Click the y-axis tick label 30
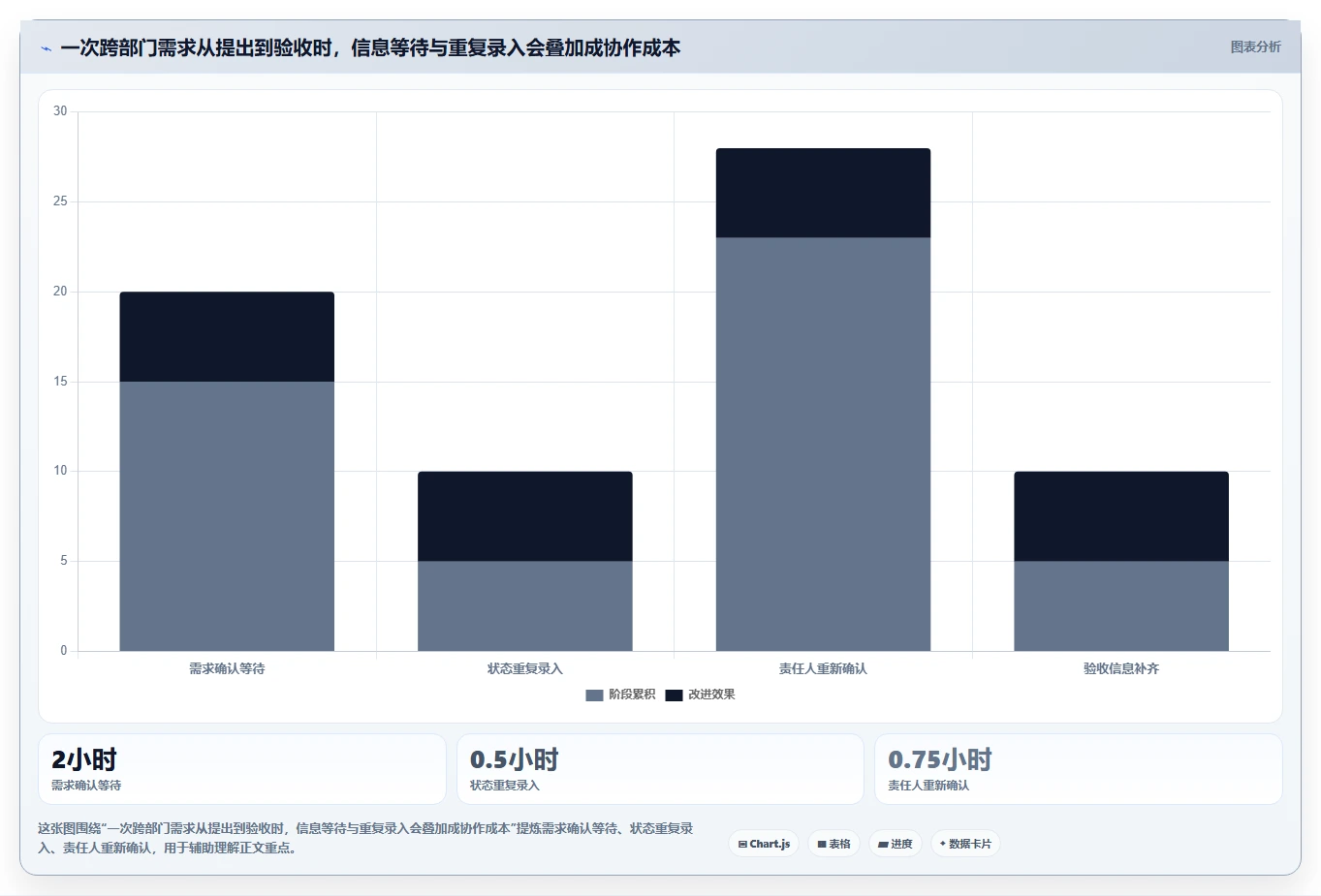1321x896 pixels. click(x=60, y=111)
